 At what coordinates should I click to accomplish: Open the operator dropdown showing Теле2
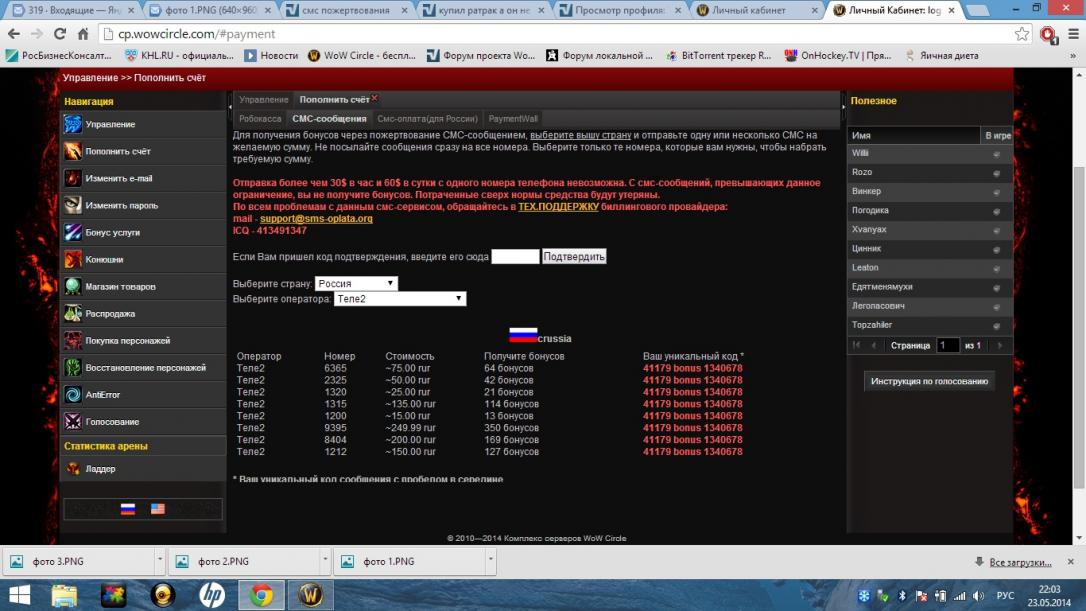[400, 299]
